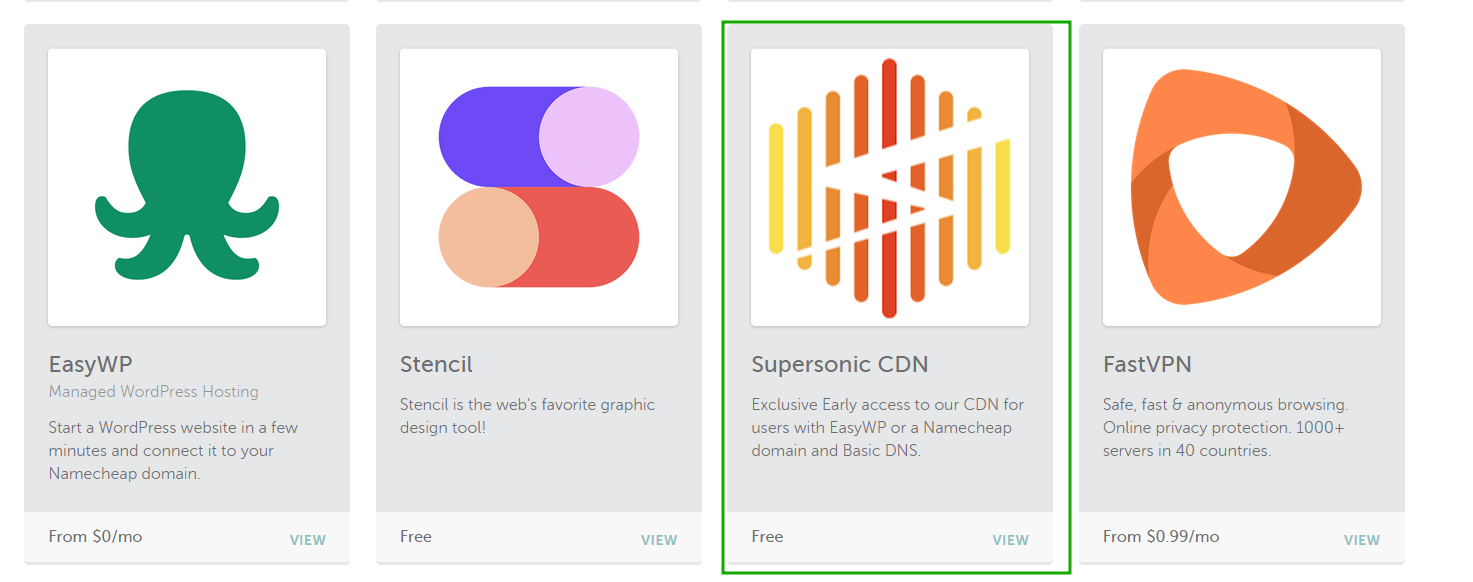Click the orange FastVPN triangle logo
The image size is (1473, 582).
click(1245, 187)
